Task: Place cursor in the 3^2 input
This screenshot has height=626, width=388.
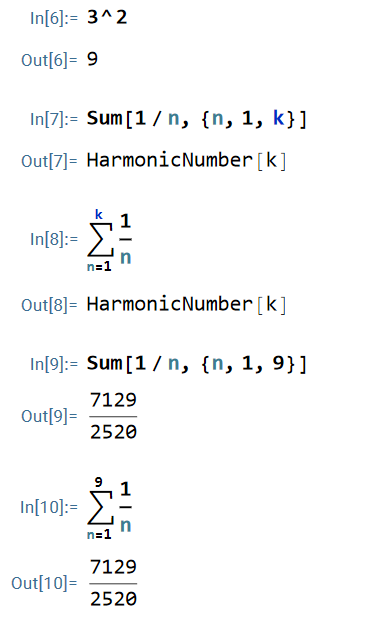Action: [107, 17]
